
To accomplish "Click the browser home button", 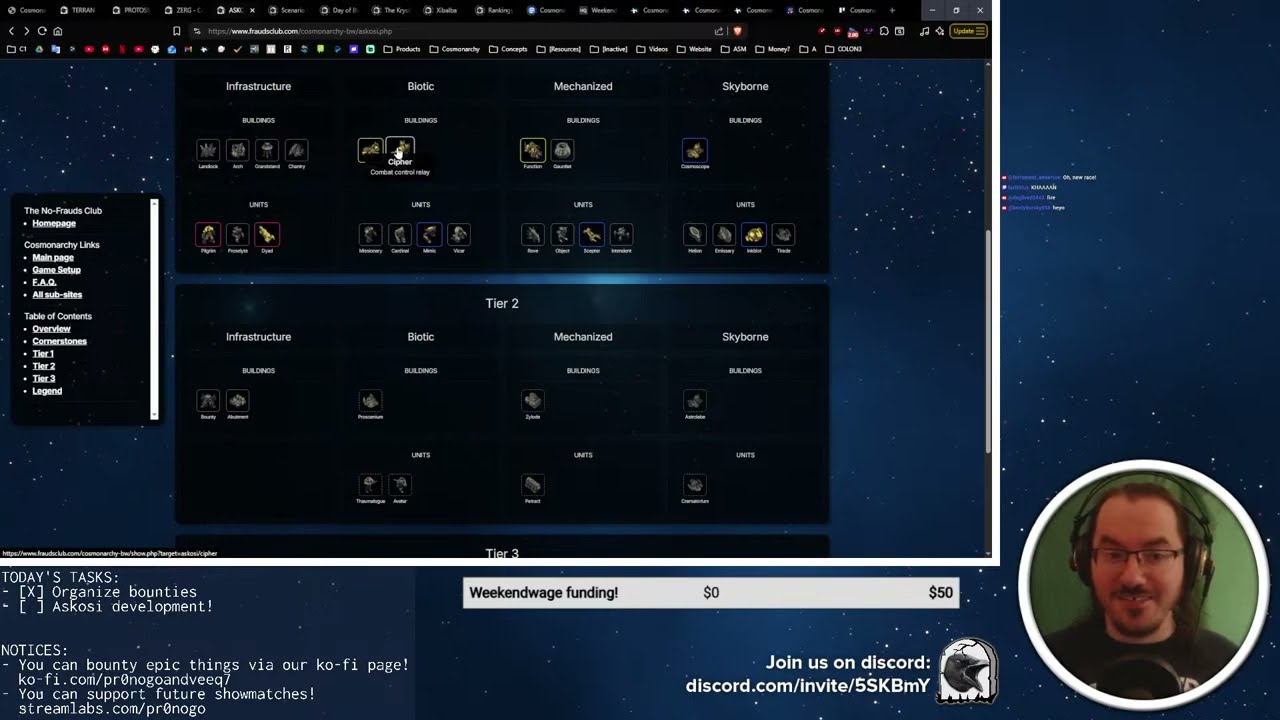I will (x=57, y=31).
